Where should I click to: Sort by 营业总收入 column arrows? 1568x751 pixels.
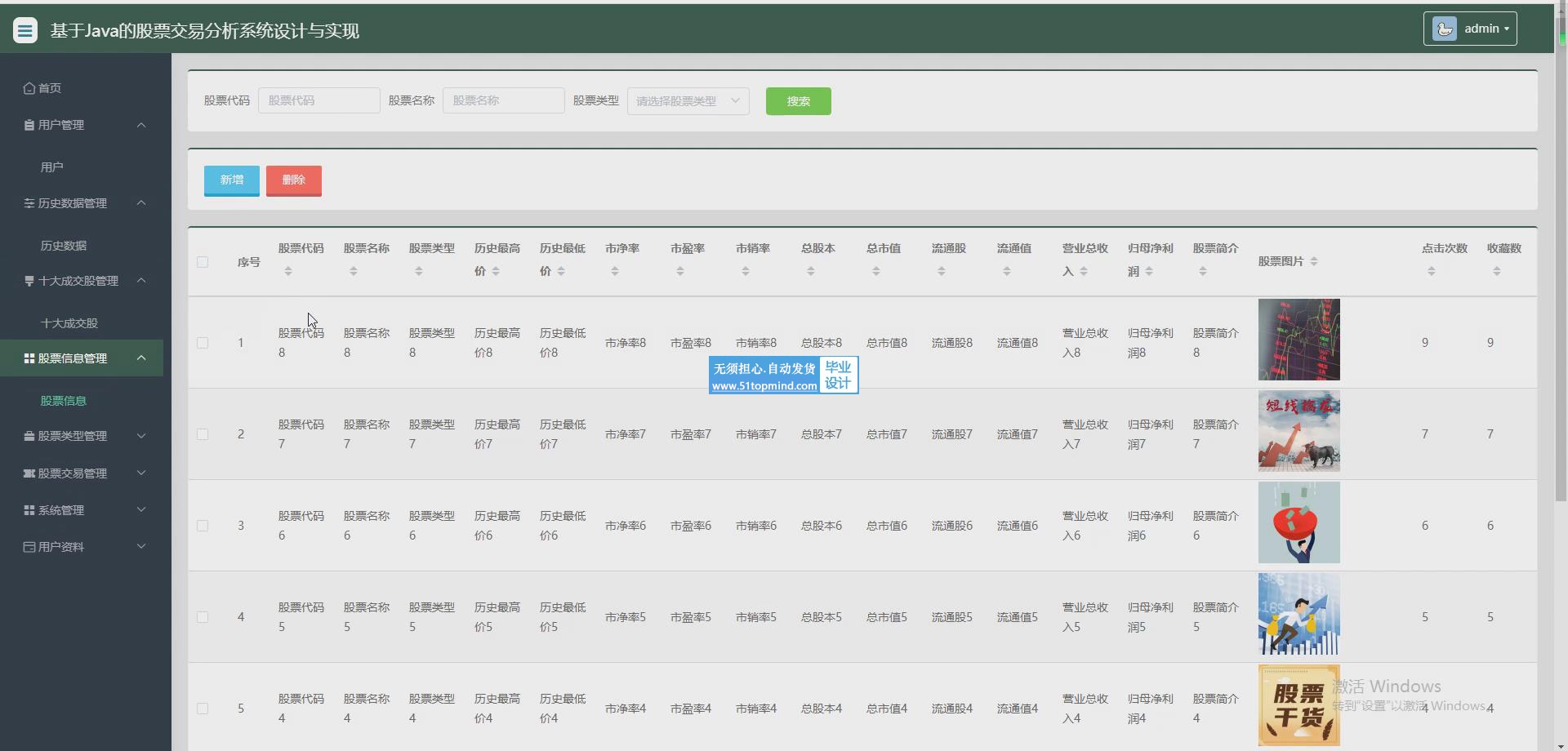[1084, 271]
